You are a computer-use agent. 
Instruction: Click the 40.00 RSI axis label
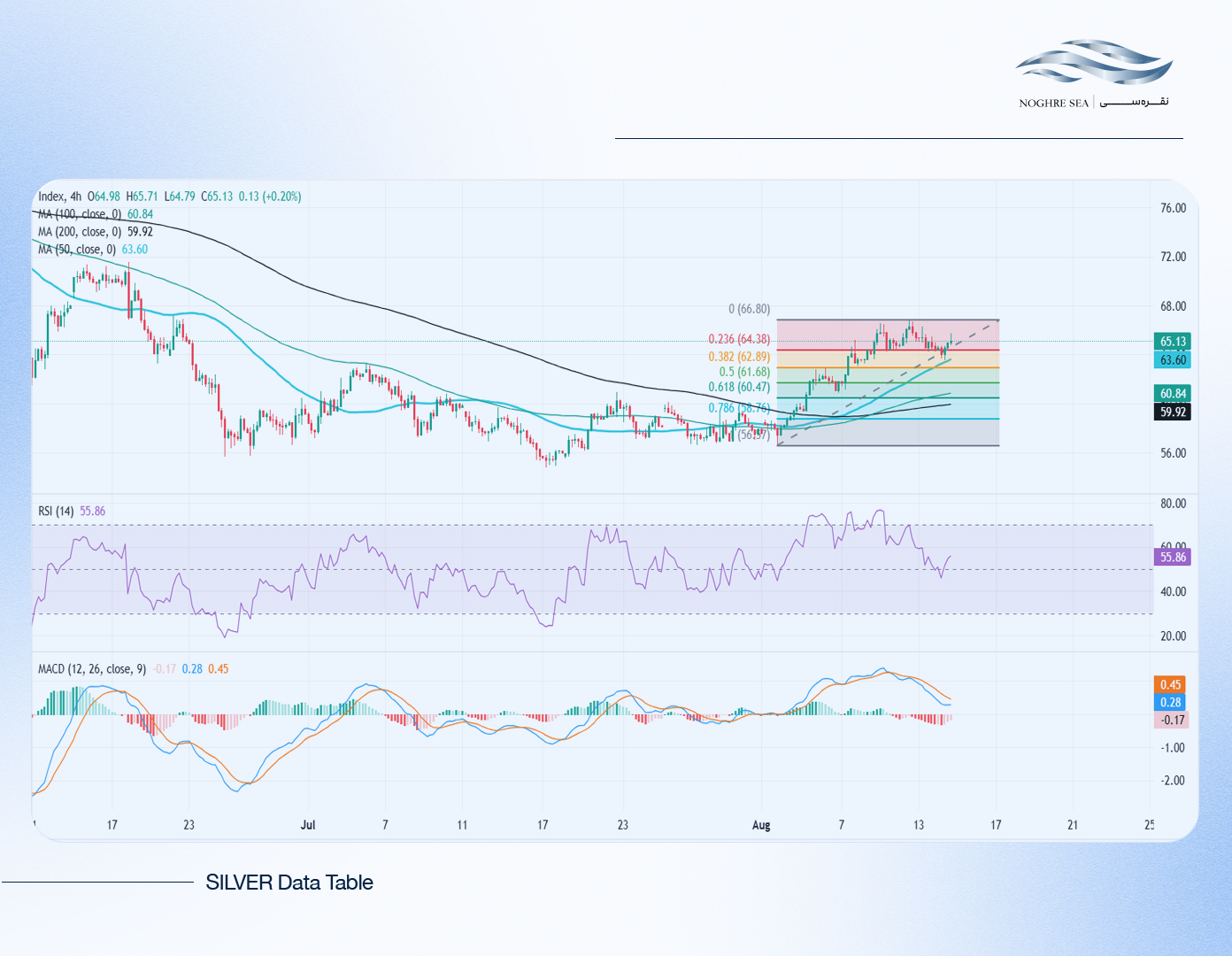point(1174,591)
